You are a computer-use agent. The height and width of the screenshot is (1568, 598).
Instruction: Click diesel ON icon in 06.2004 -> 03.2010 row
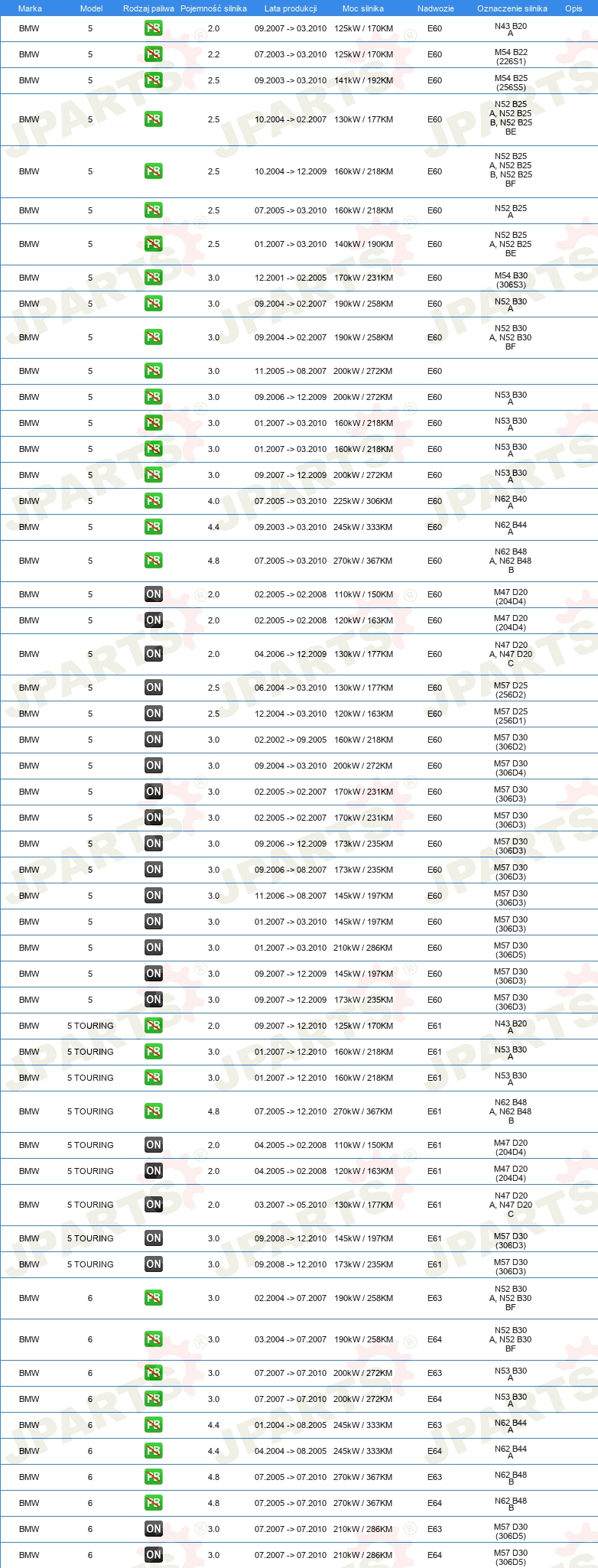[x=154, y=688]
